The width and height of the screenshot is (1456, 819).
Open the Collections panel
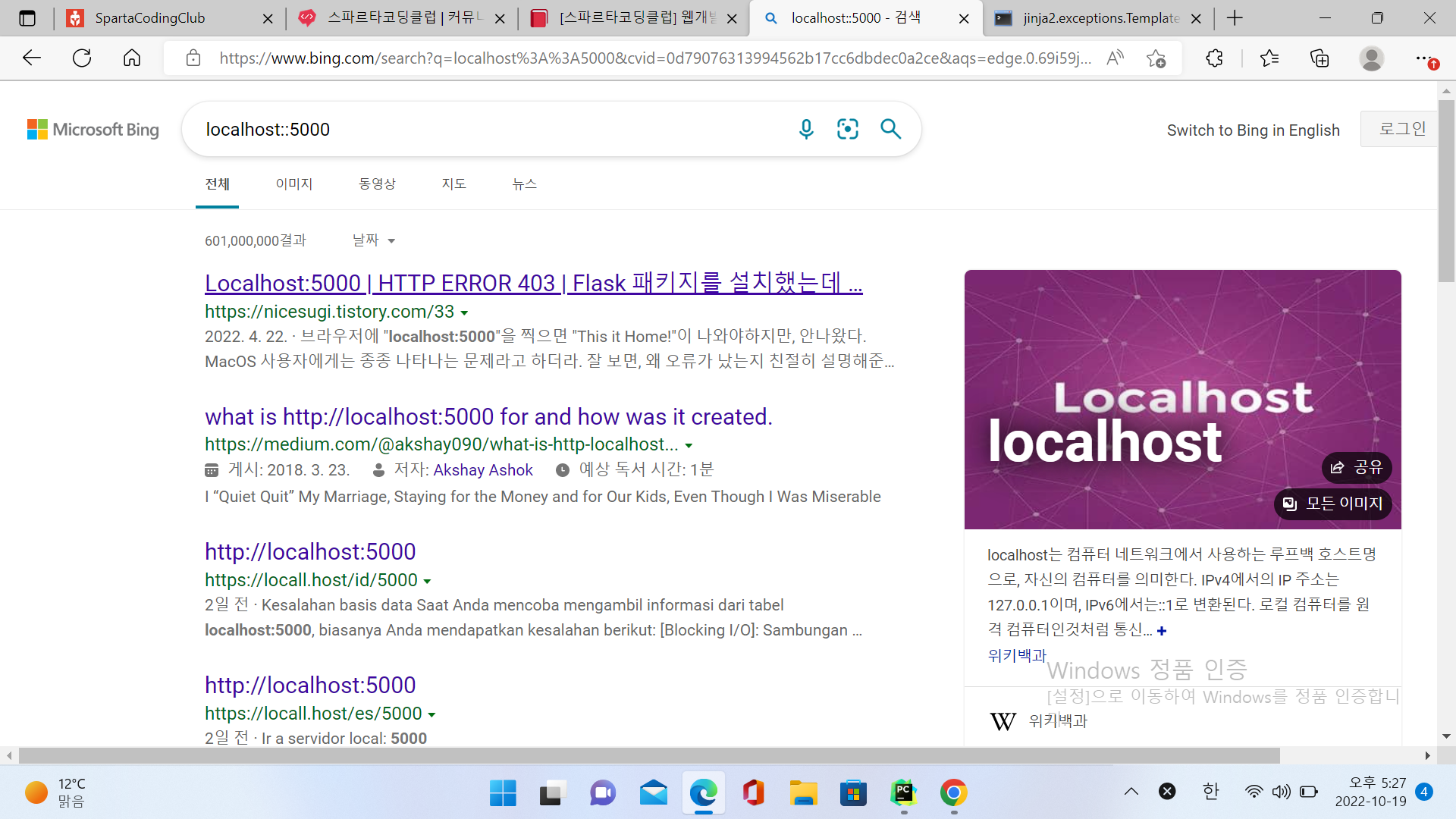[x=1319, y=58]
